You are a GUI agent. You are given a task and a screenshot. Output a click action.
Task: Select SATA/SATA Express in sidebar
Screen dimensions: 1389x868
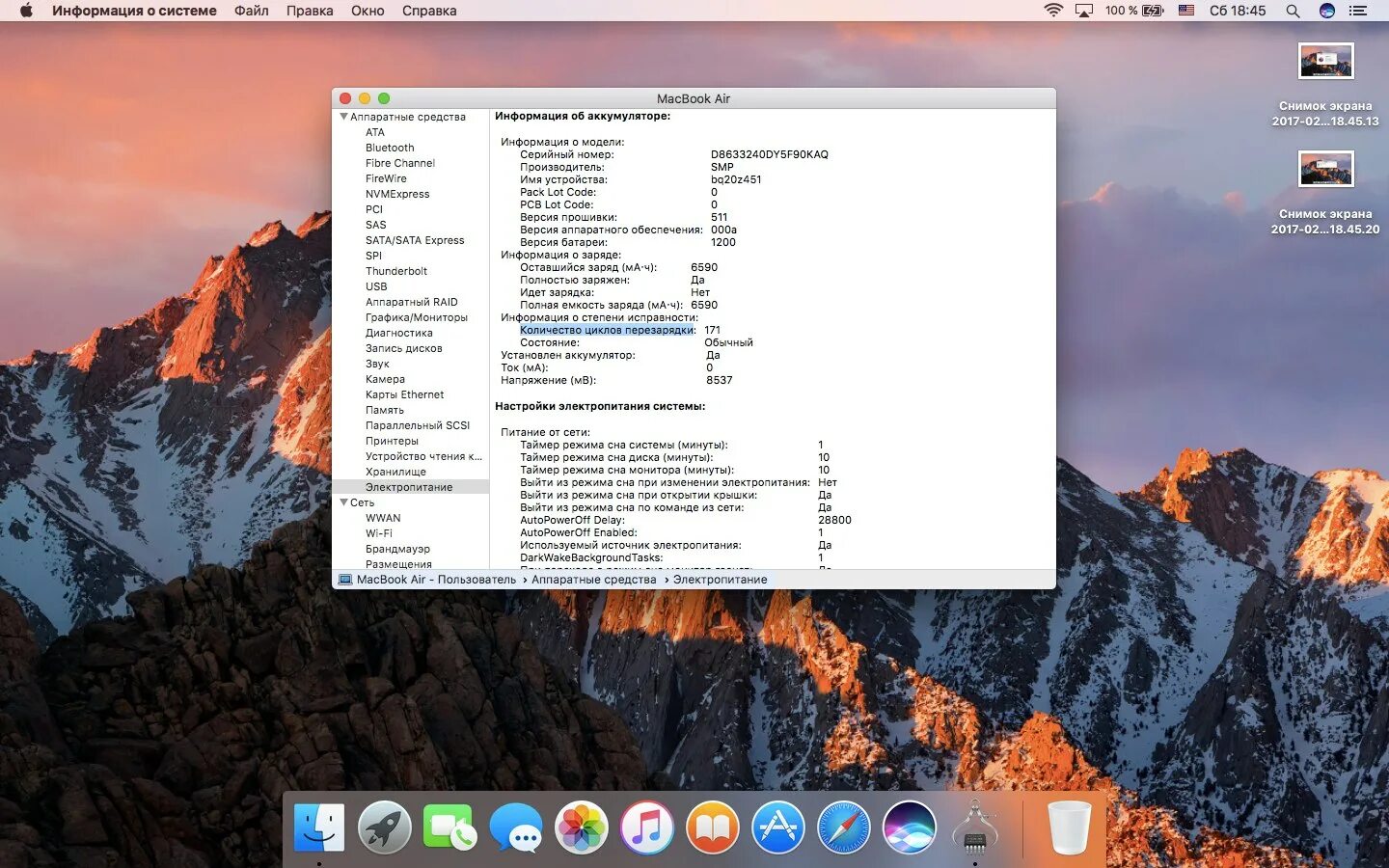(415, 240)
